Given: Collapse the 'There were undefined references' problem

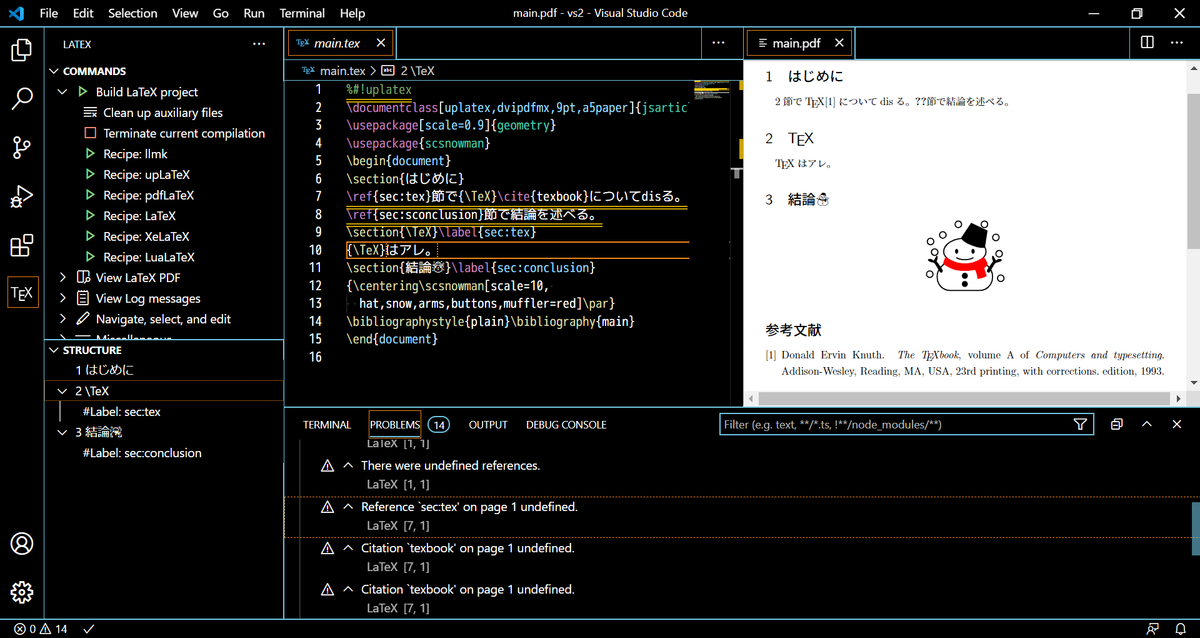Looking at the screenshot, I should tap(348, 466).
